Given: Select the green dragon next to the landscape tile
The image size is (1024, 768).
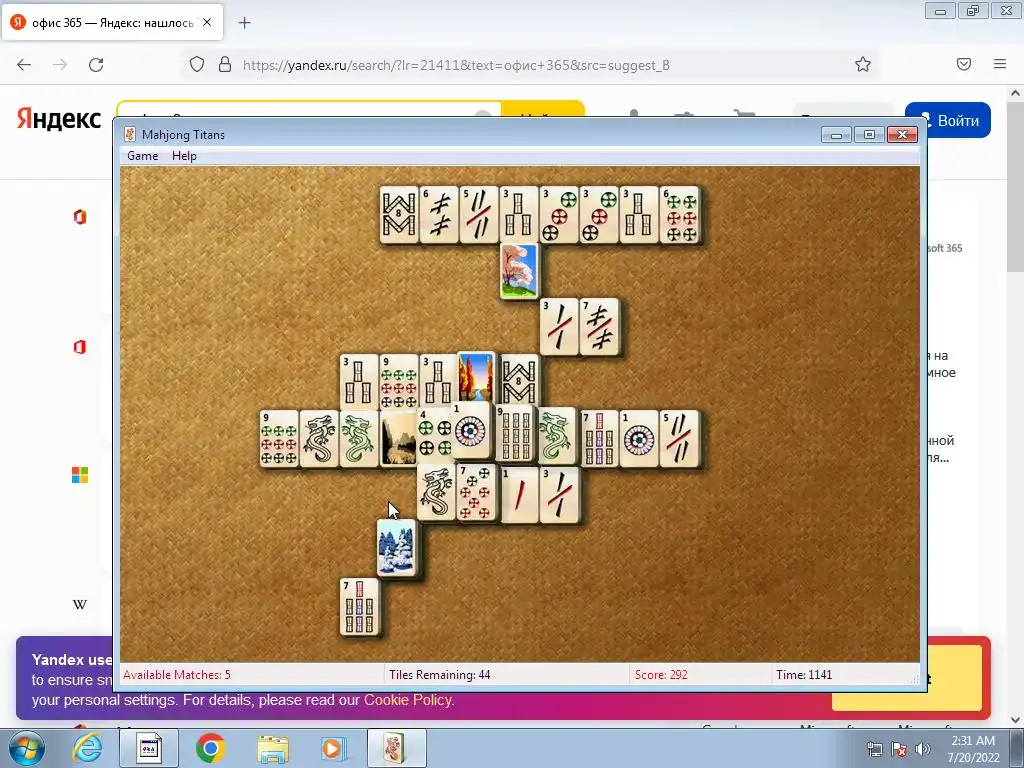Looking at the screenshot, I should click(359, 439).
